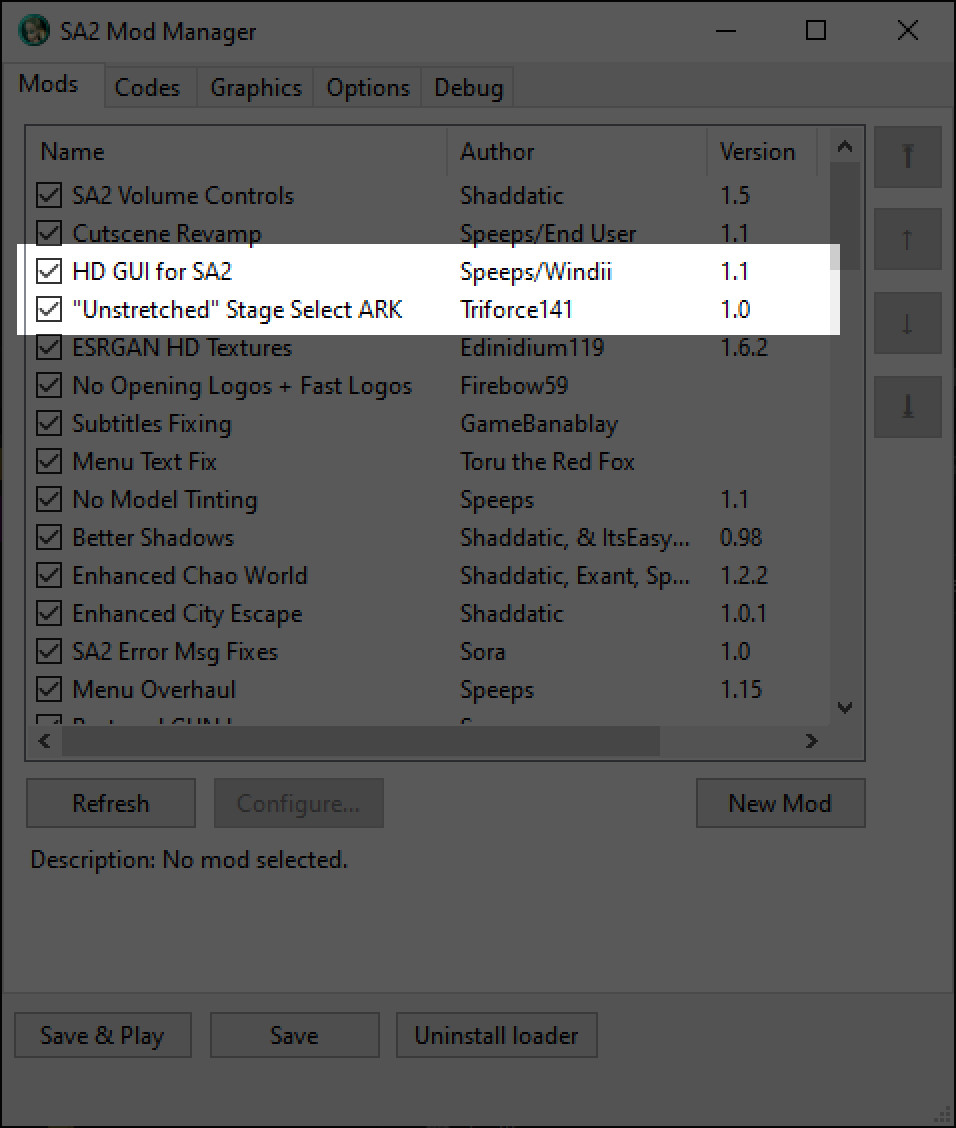The height and width of the screenshot is (1128, 956).
Task: Click the Uninstall loader button
Action: pos(496,1035)
